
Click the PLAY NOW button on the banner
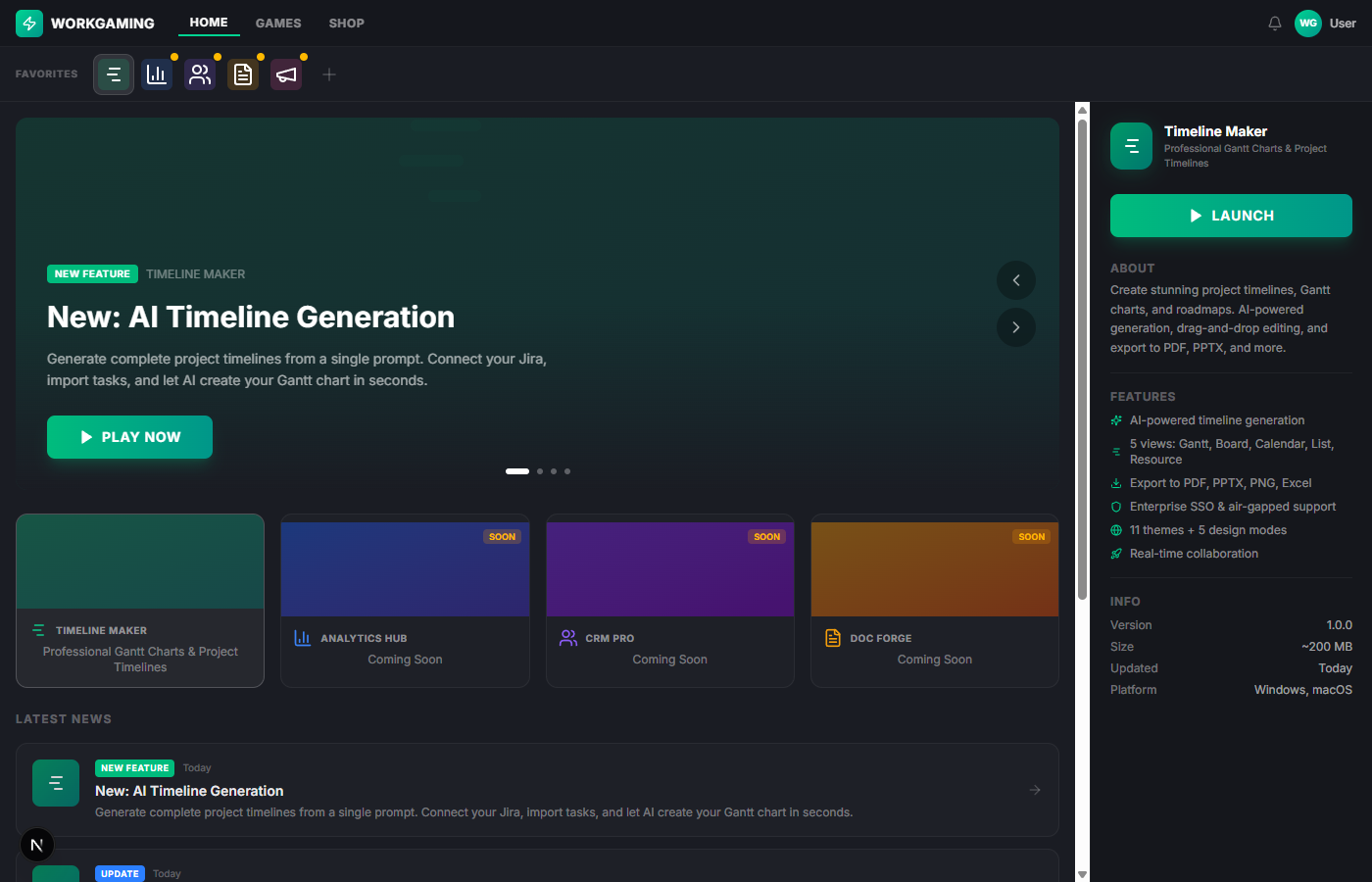pos(129,436)
